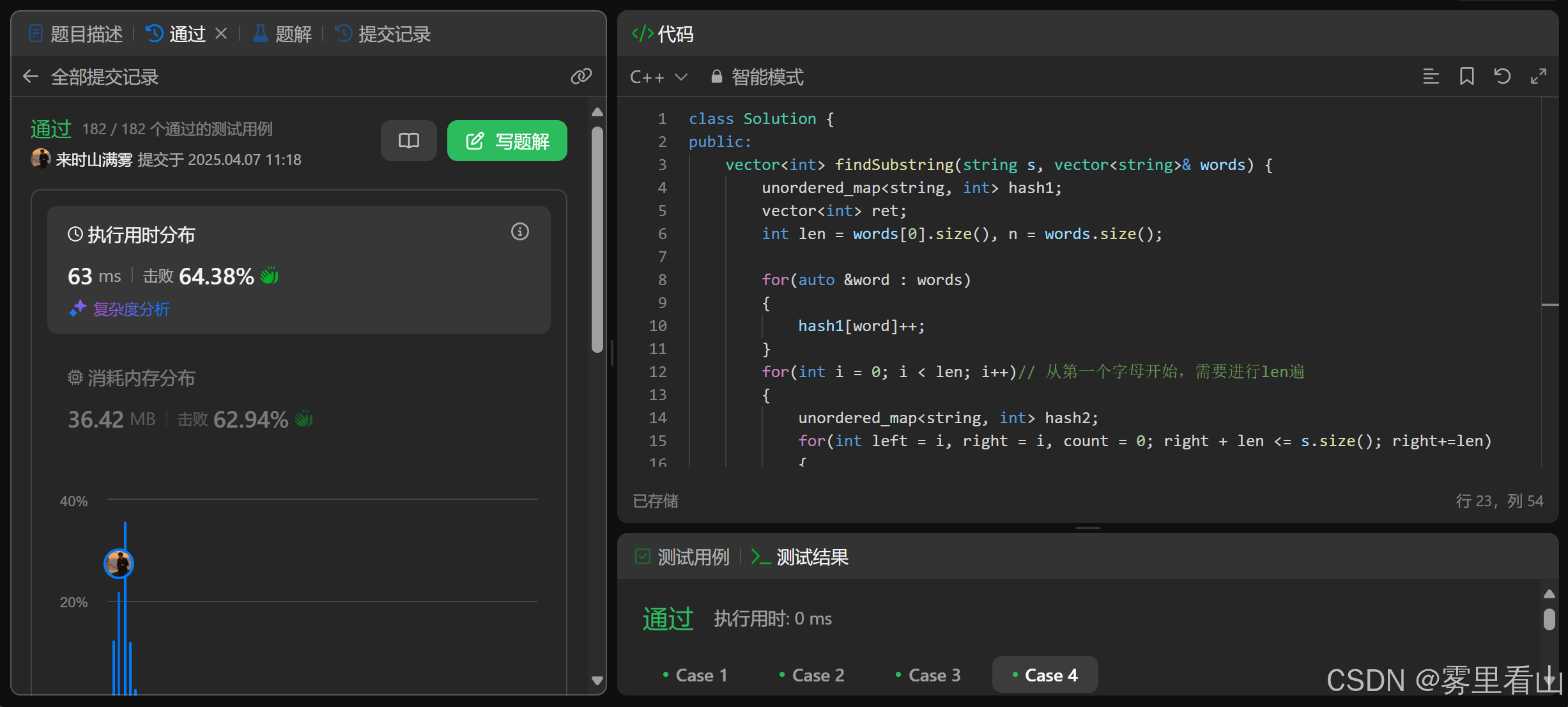Open the C++ language dropdown

click(658, 77)
